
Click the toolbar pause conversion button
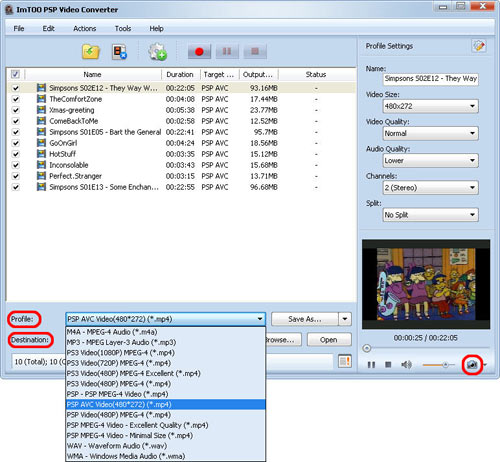pos(227,51)
